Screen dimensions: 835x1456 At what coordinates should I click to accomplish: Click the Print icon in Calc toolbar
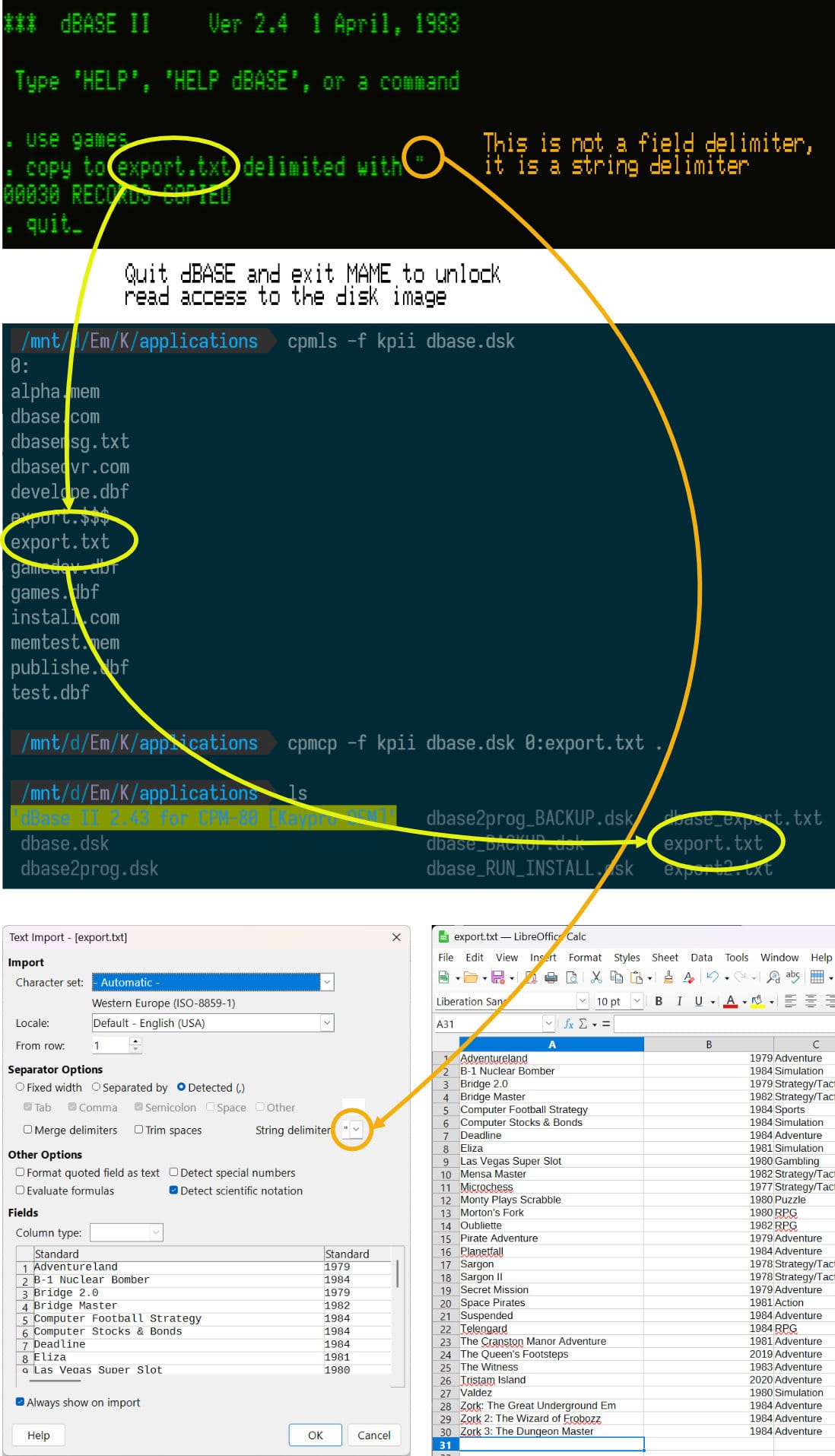click(551, 977)
